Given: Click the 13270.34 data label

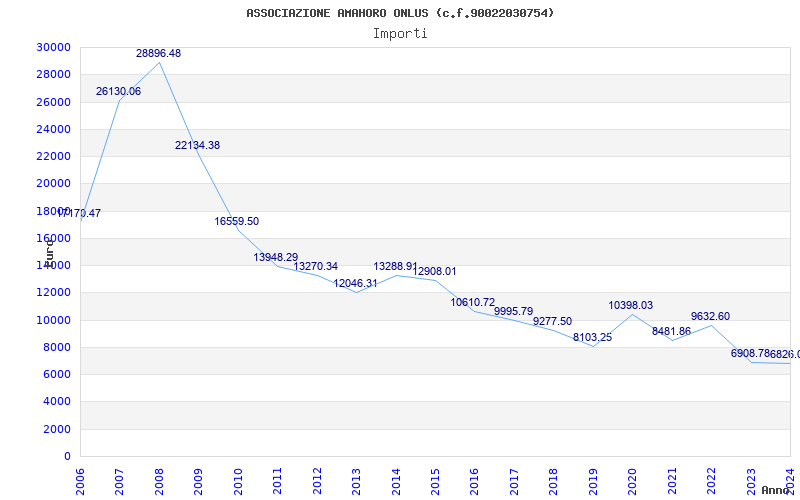Looking at the screenshot, I should click(x=315, y=266).
